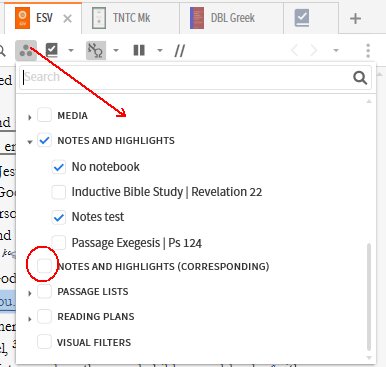Click the column layout icon
Viewport: 386px width, 367px height.
point(139,51)
